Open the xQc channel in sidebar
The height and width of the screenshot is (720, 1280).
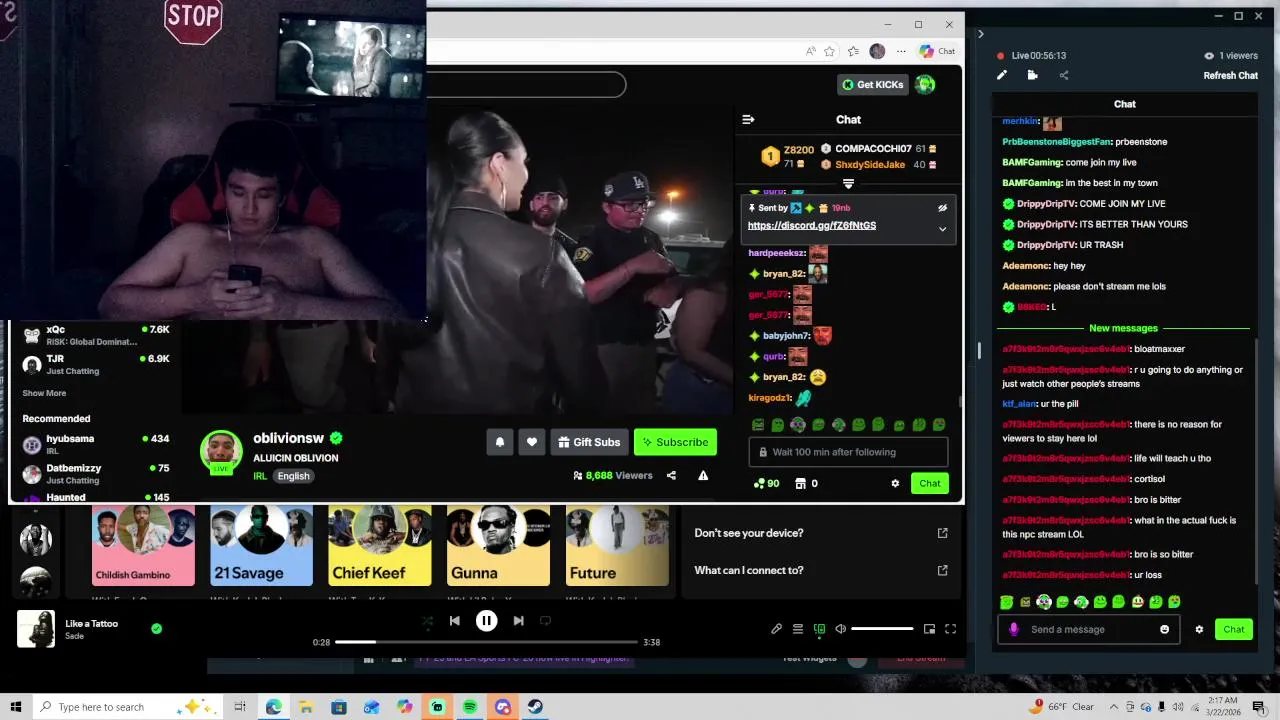coord(95,335)
